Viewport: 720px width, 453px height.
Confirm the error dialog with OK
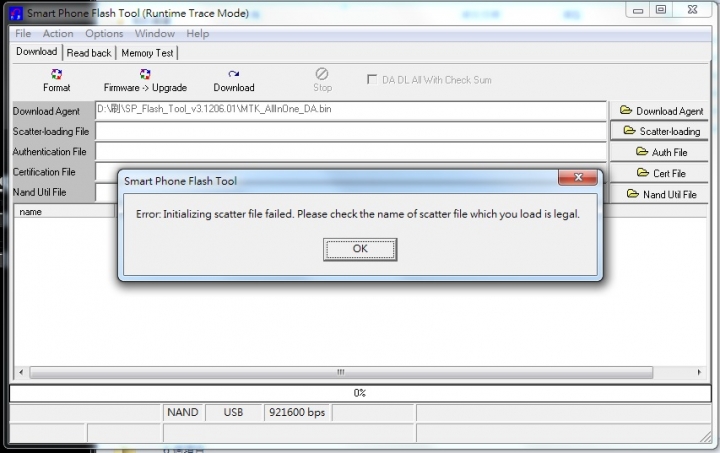[360, 249]
